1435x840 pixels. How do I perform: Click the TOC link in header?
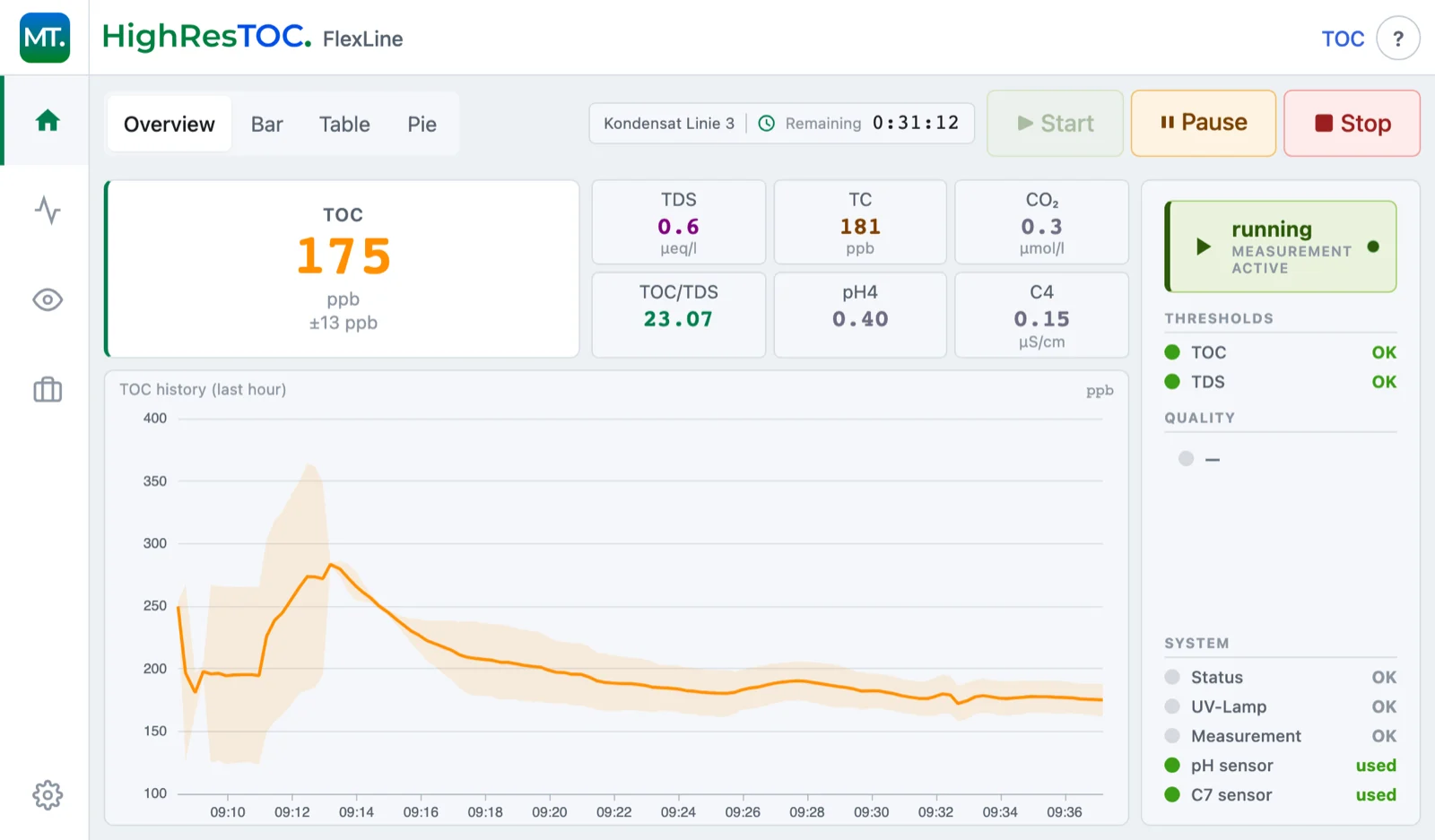(x=1343, y=39)
